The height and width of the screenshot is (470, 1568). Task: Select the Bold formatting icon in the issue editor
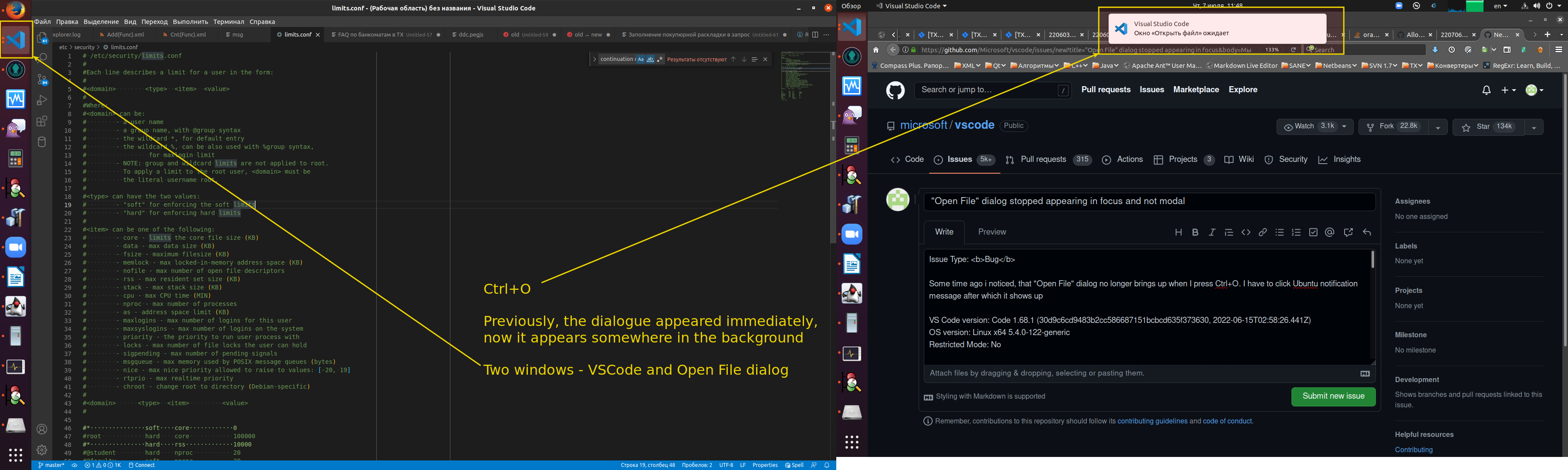tap(1196, 232)
